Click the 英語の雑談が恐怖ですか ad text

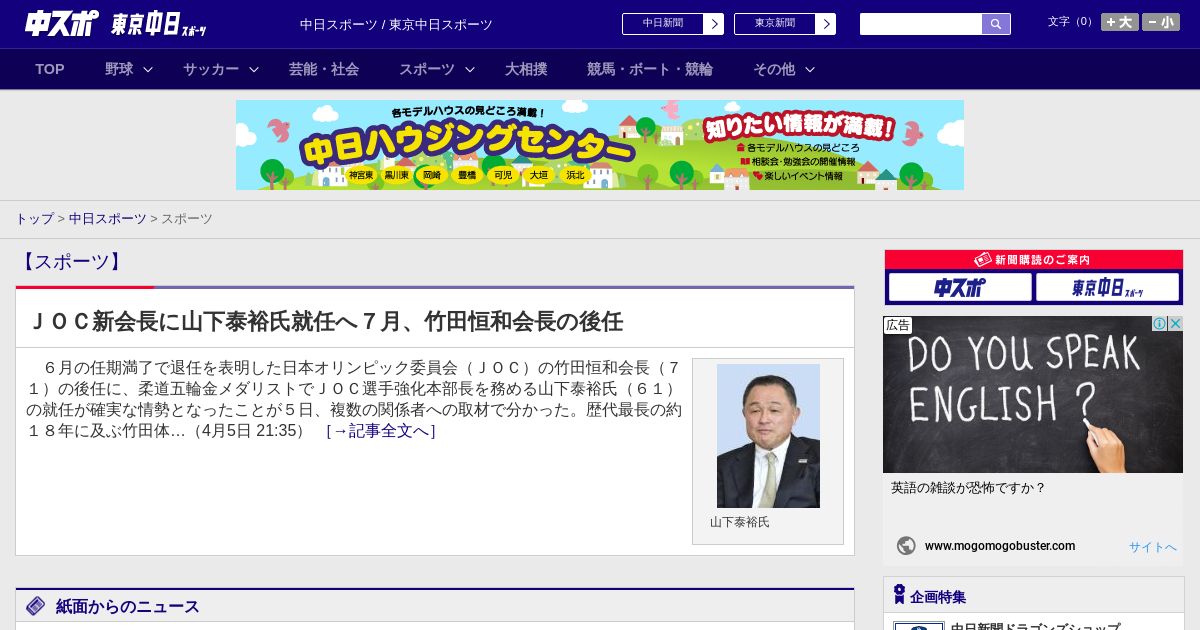[x=968, y=488]
